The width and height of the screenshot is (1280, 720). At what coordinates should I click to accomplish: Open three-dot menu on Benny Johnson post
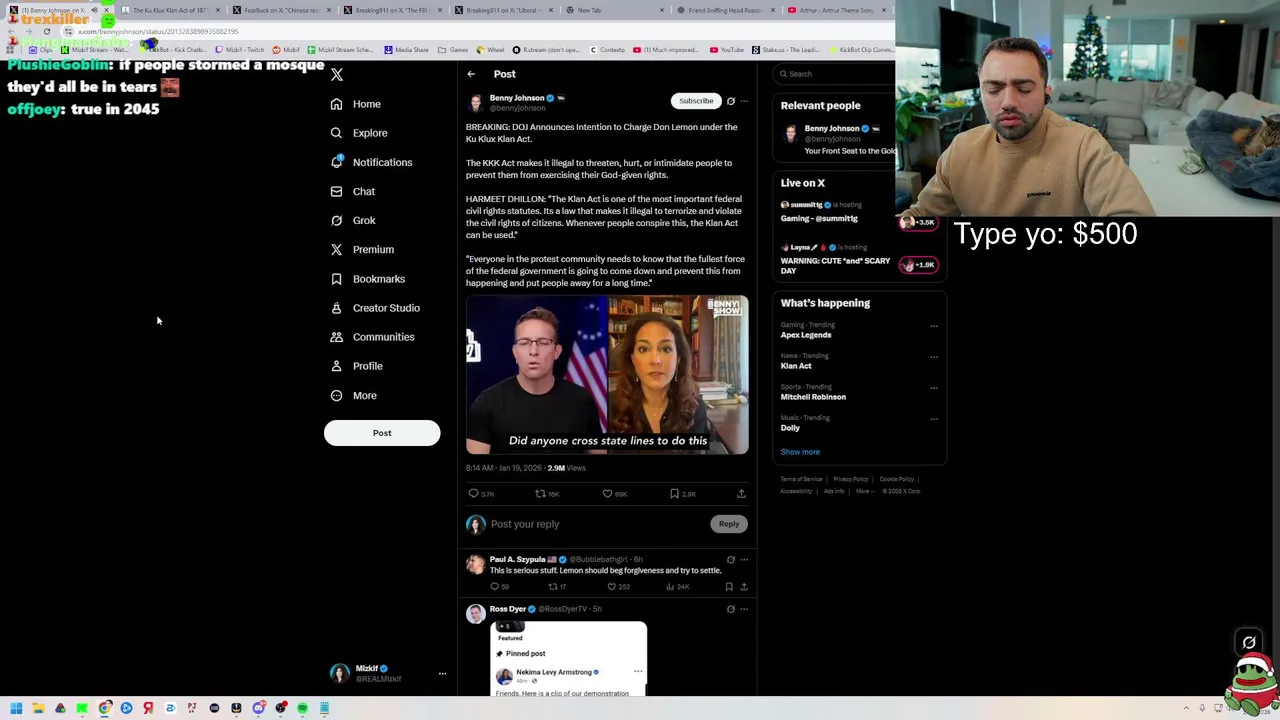[x=744, y=101]
